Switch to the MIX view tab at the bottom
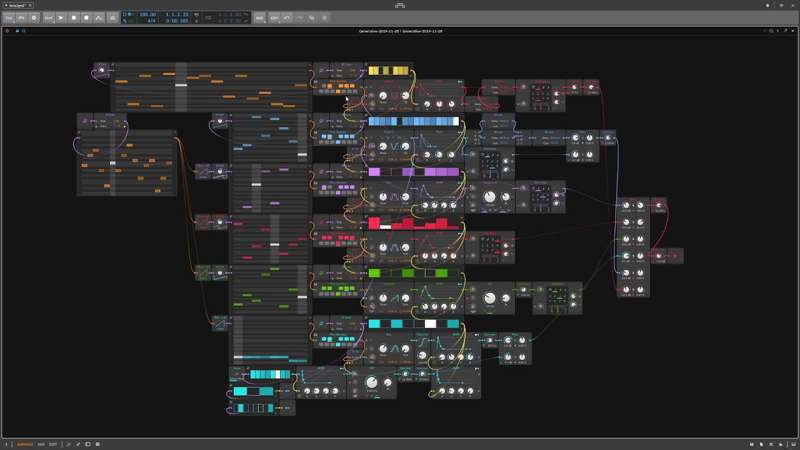Screen dimensions: 800x450 (41, 444)
